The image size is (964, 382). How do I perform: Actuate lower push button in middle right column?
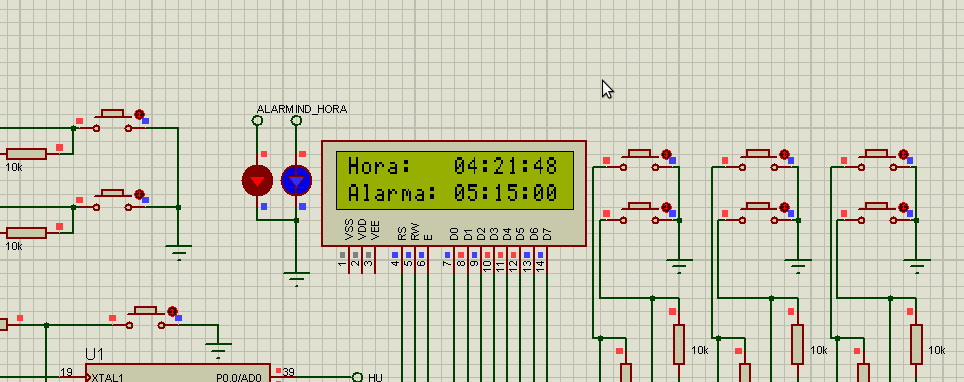point(758,212)
